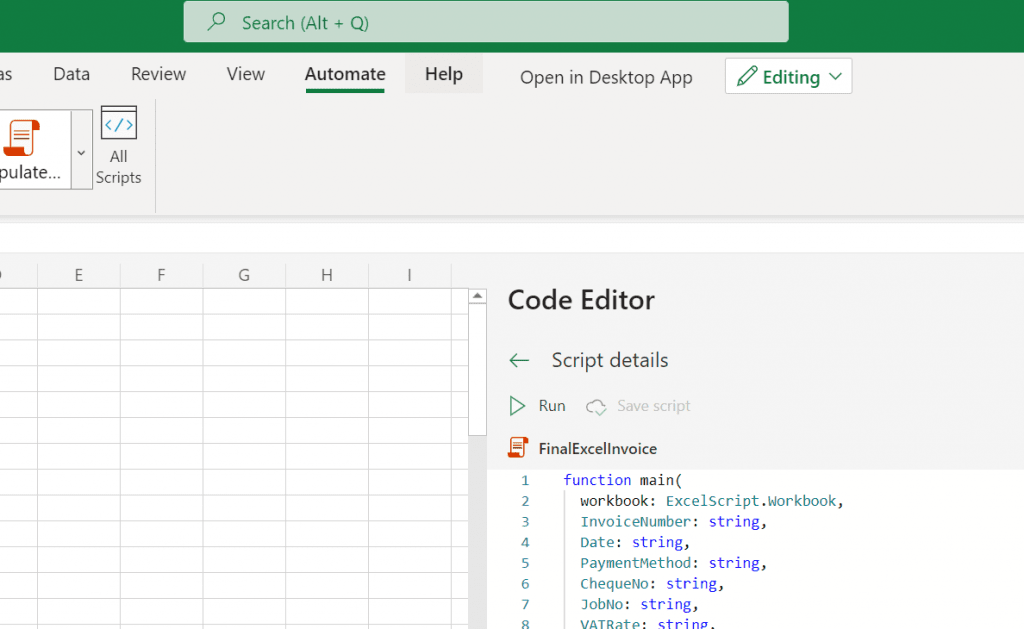
Task: Open the Automate tab
Action: click(x=345, y=74)
